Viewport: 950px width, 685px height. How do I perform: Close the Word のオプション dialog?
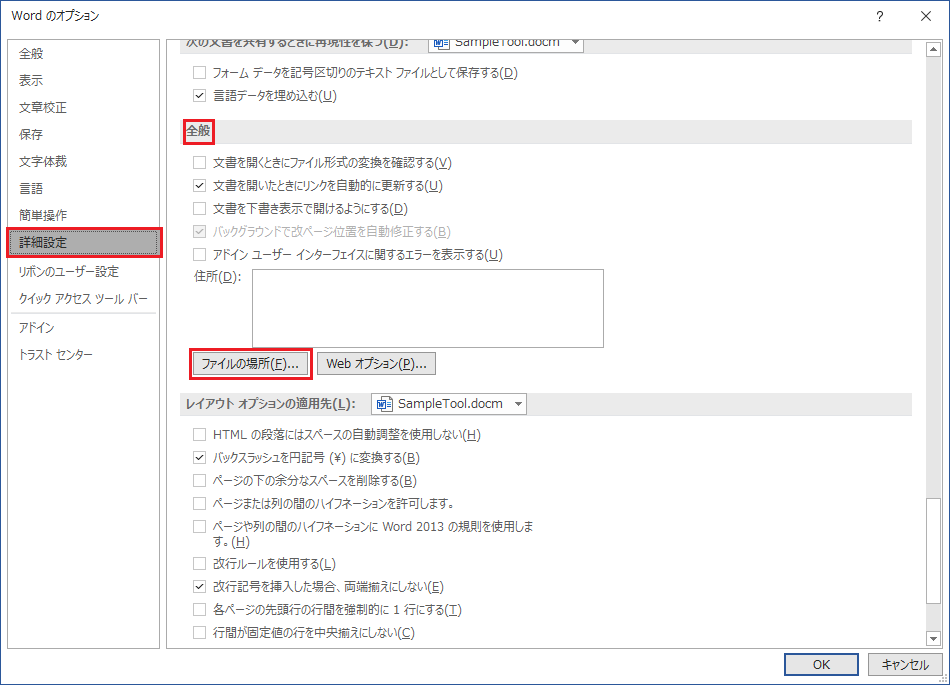coord(926,16)
